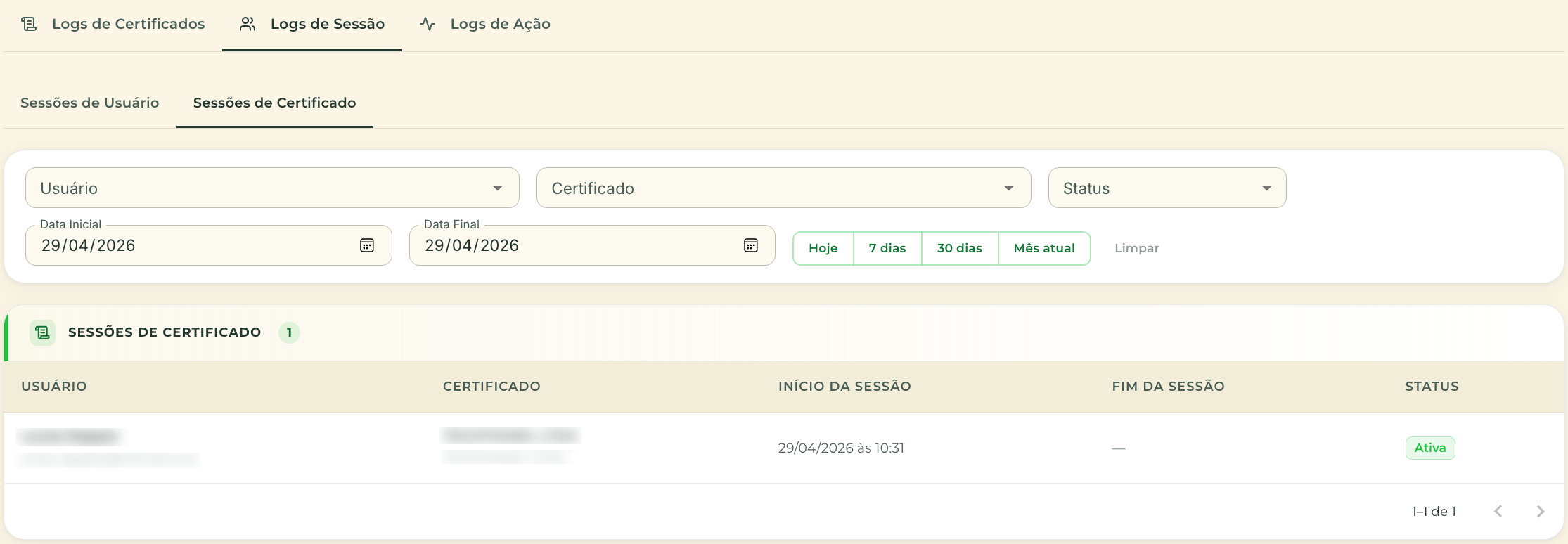Expand the Certificado filter dropdown
Screen dimensions: 1568x544
tap(783, 188)
